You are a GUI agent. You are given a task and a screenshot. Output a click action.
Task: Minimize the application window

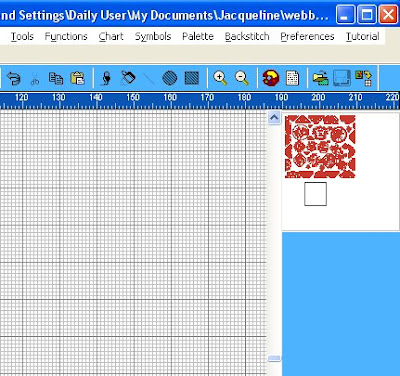[345, 14]
